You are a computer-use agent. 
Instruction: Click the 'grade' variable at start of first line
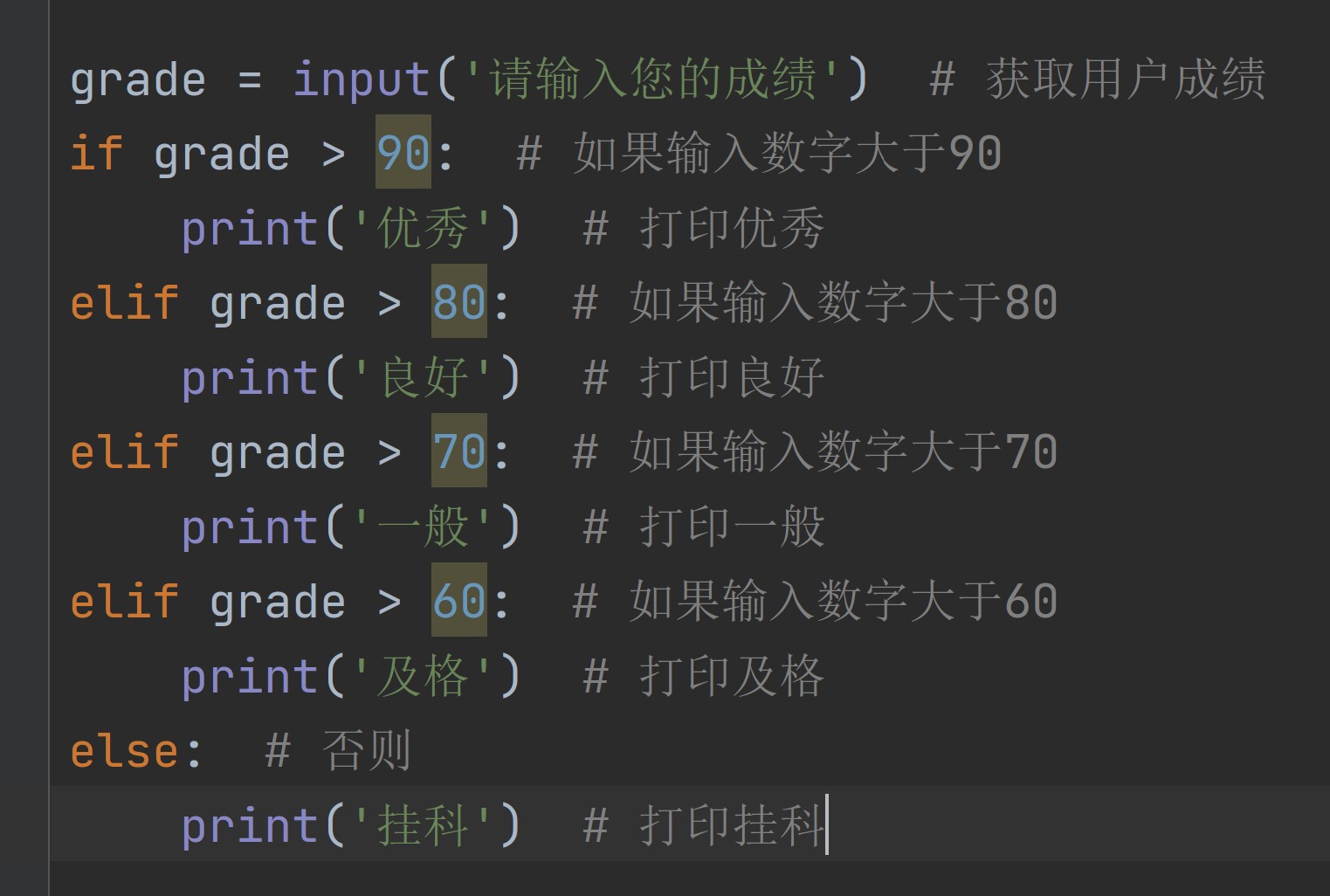tap(138, 80)
